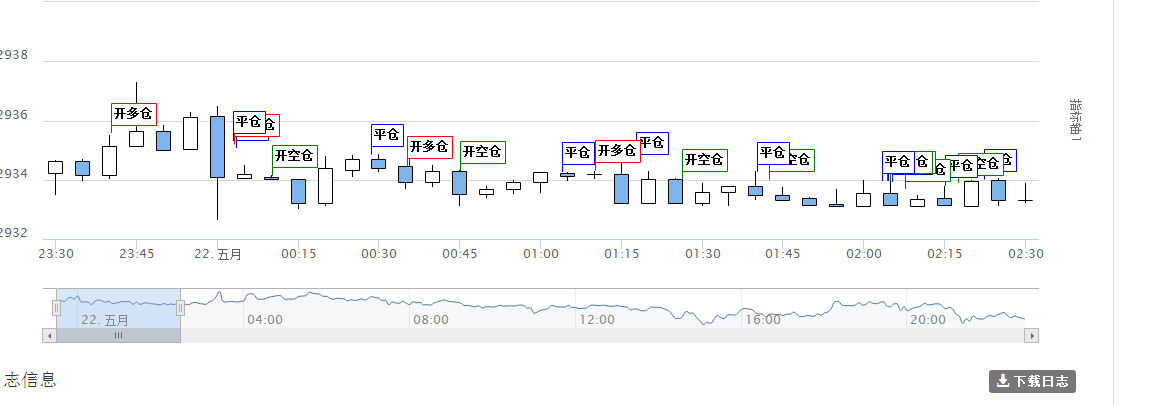This screenshot has height=405, width=1171.
Task: Click the navigator at 12:00
Action: coord(596,320)
